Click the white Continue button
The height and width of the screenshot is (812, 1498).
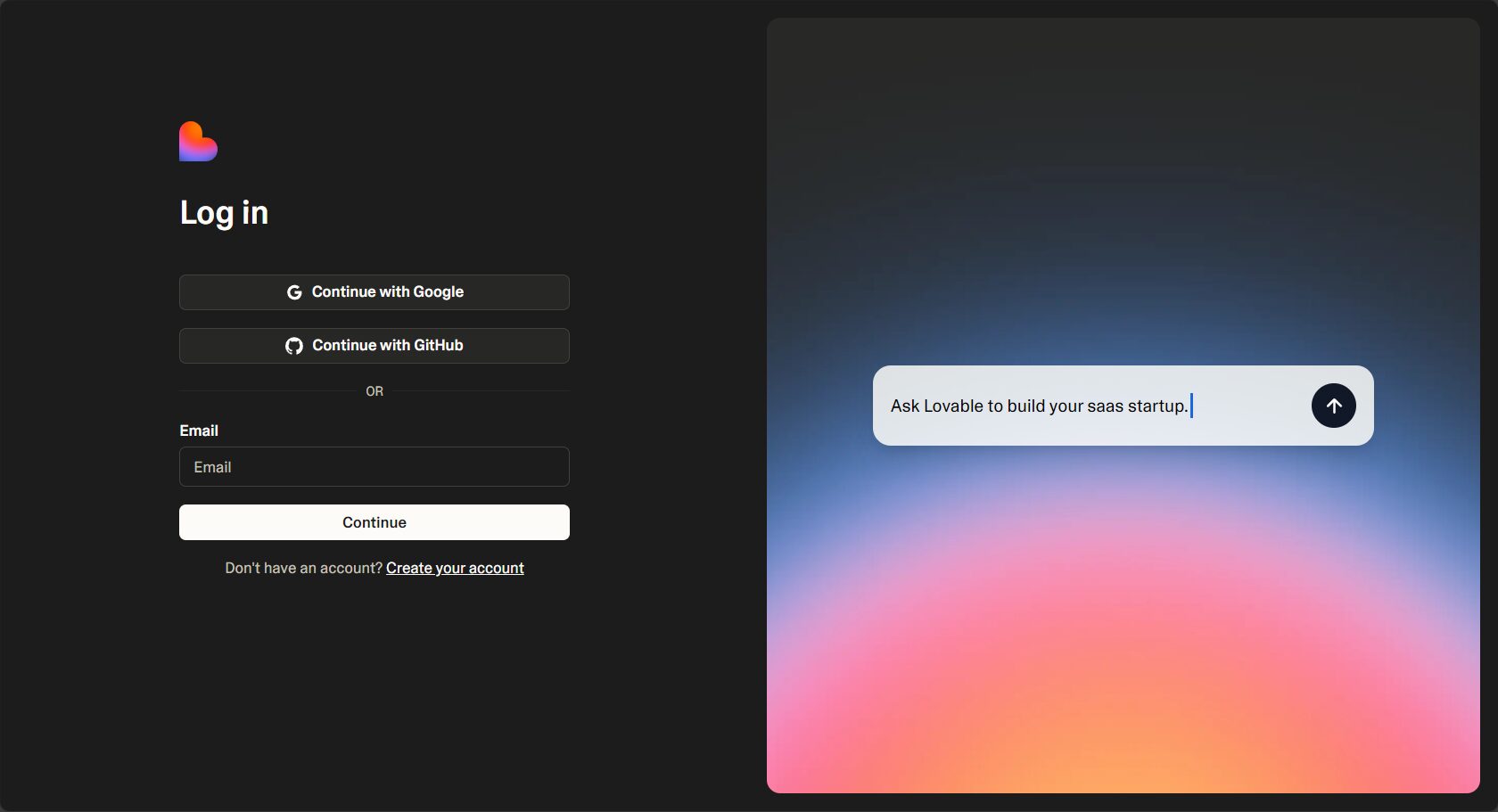[374, 522]
